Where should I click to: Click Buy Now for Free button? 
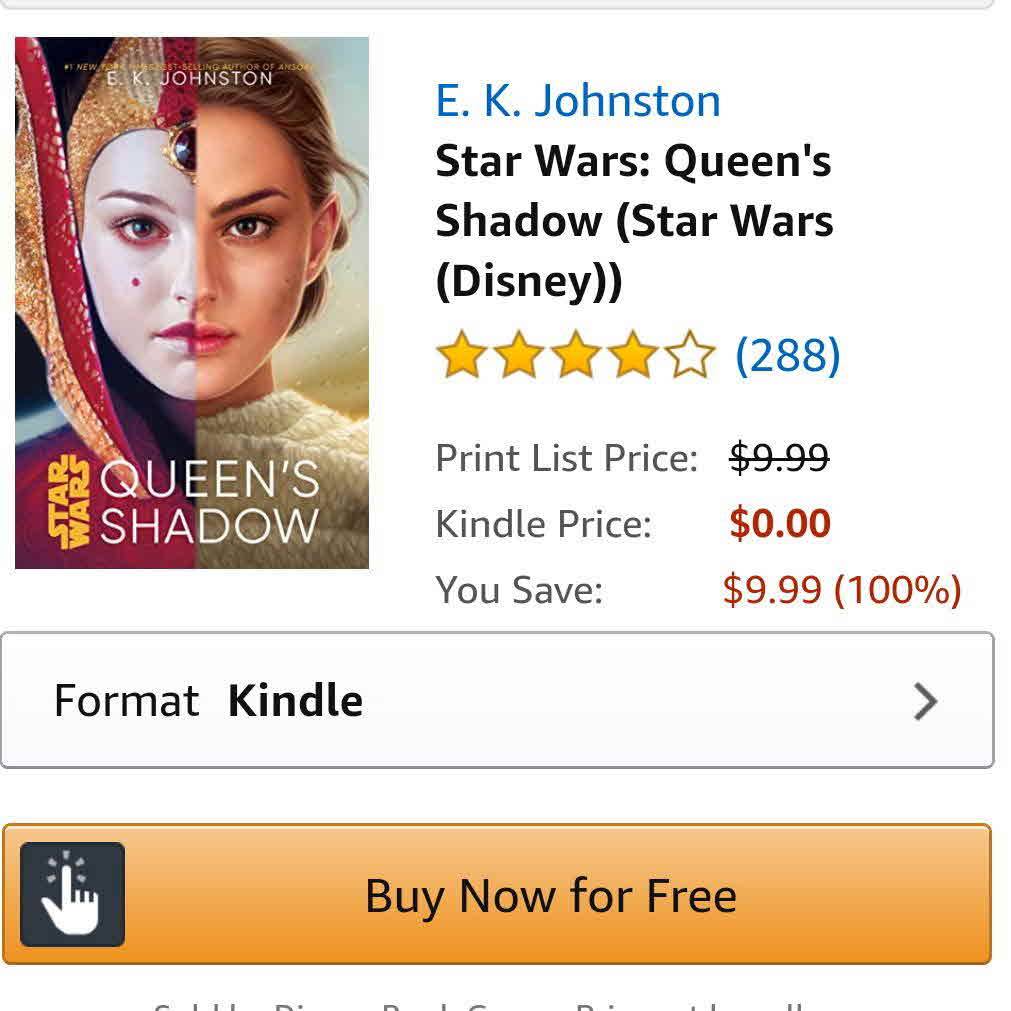(497, 894)
